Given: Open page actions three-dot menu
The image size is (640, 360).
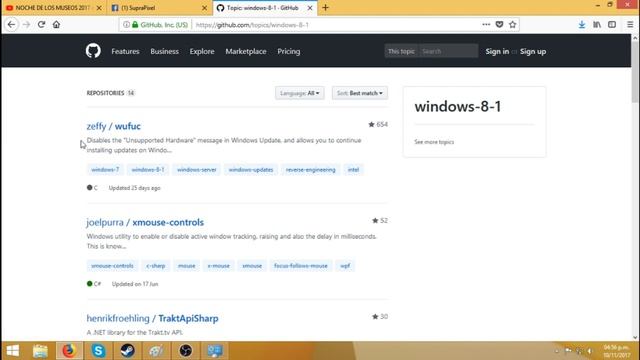Looking at the screenshot, I should coord(486,24).
